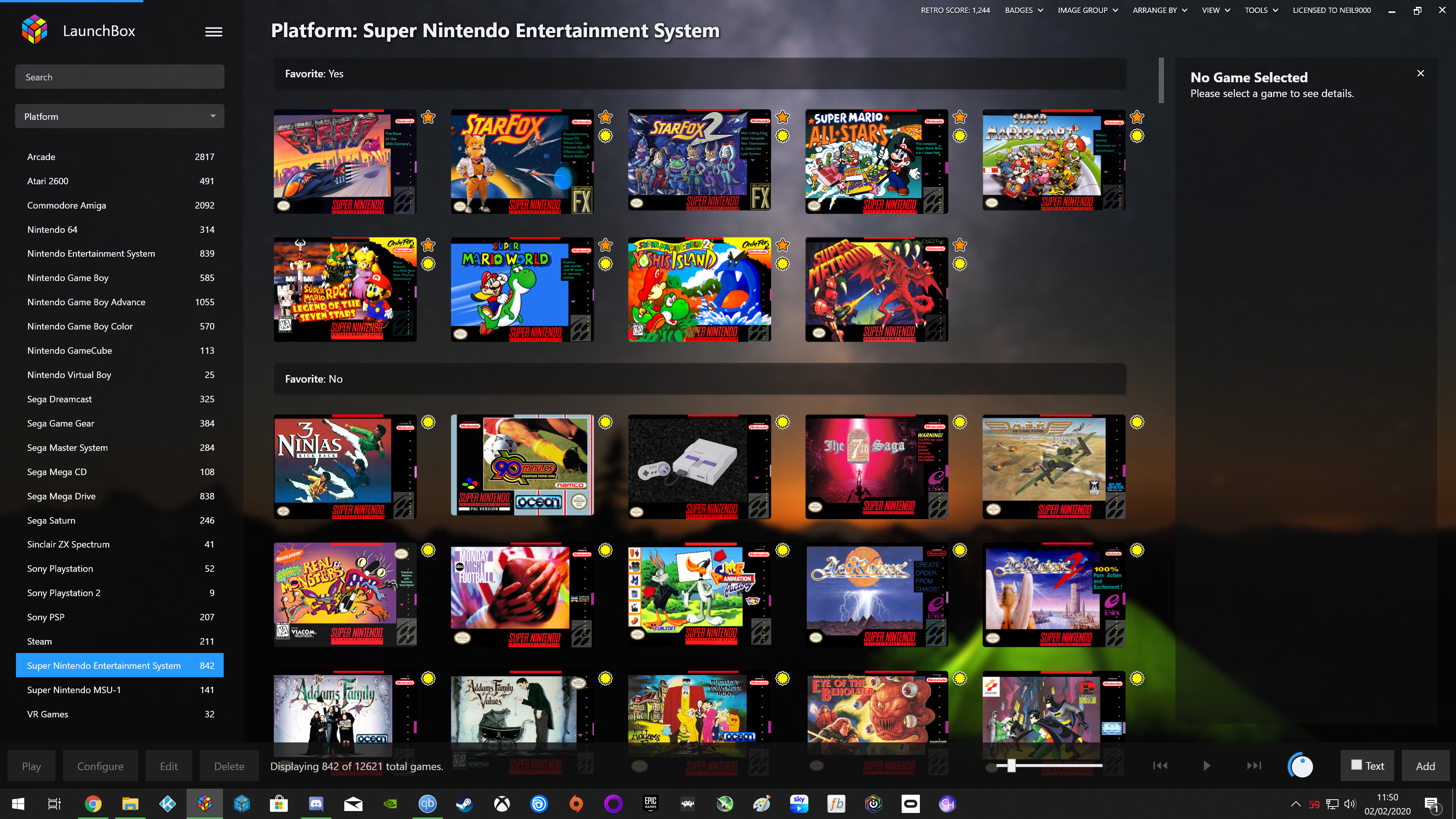Select Steam platform in list

click(120, 641)
